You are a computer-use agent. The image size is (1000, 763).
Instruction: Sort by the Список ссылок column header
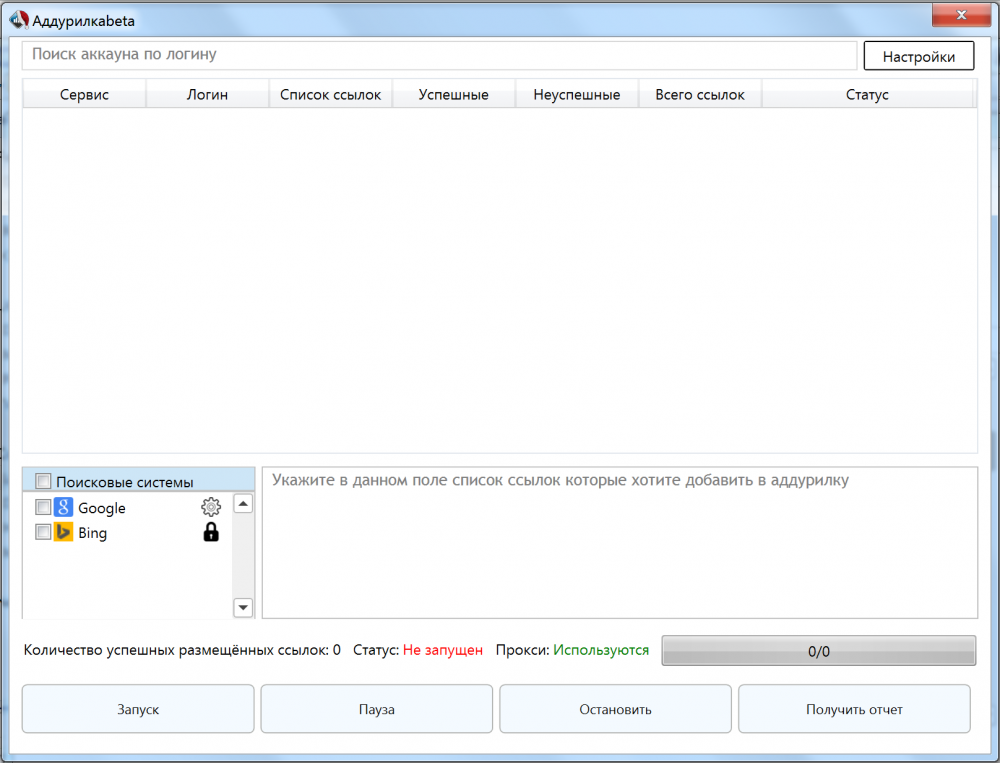click(330, 94)
